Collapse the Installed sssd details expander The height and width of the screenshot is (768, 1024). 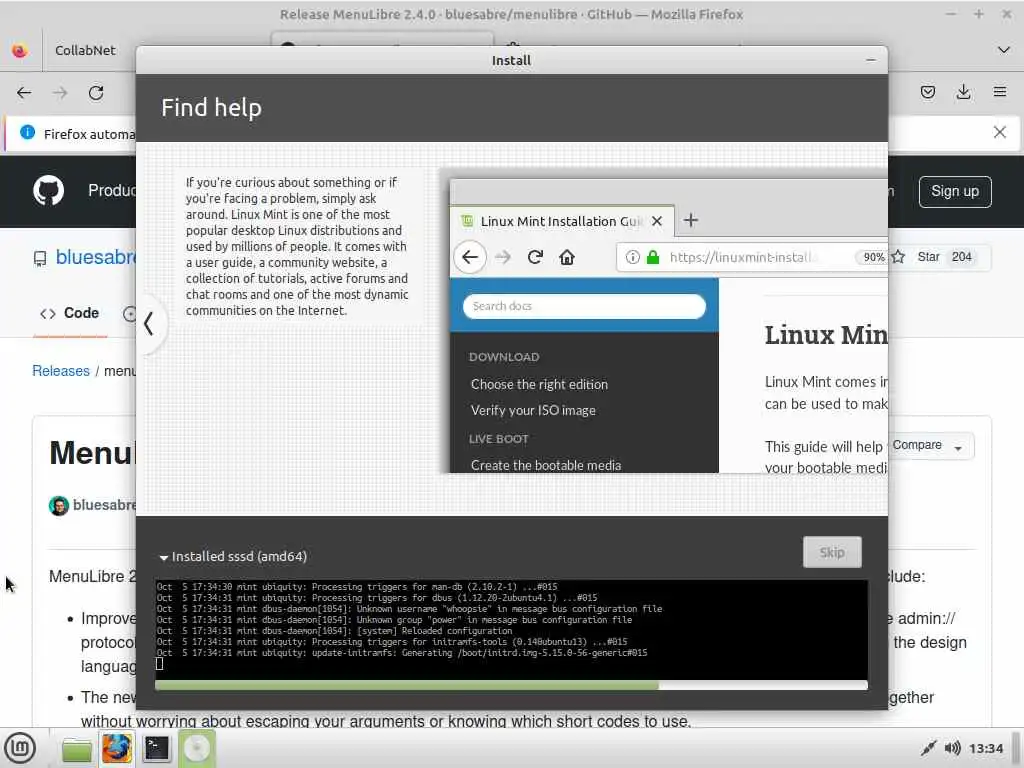tap(163, 558)
